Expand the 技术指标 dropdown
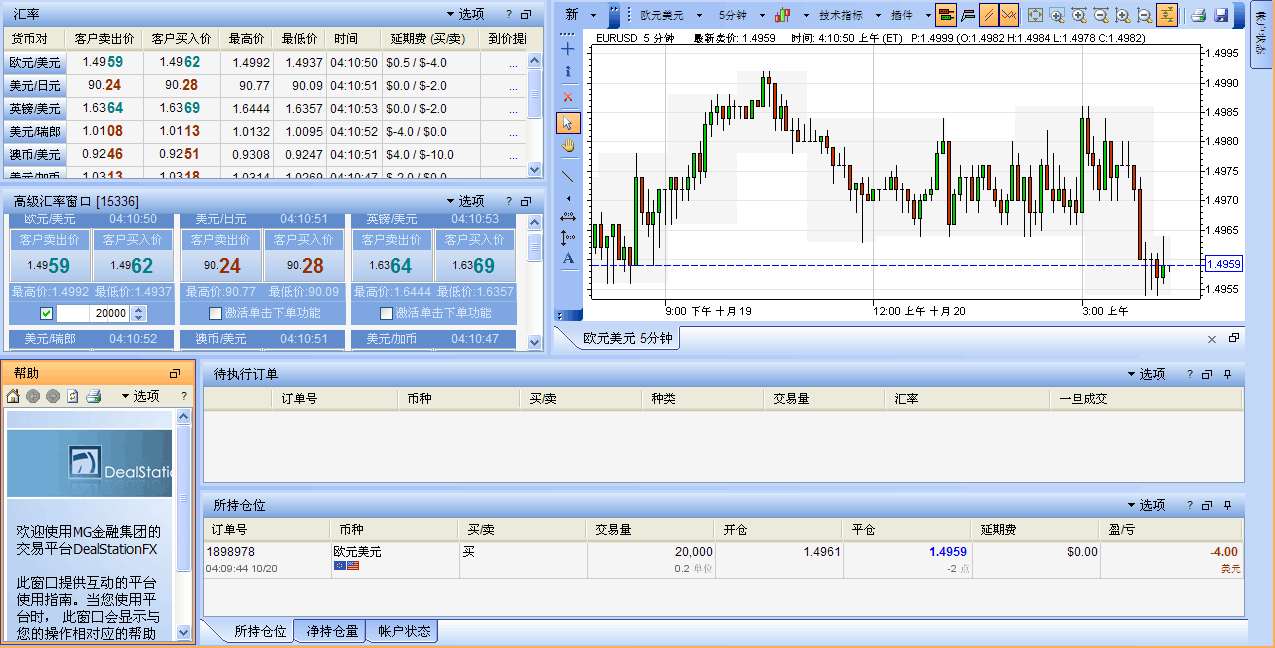The image size is (1275, 648). pyautogui.click(x=850, y=15)
